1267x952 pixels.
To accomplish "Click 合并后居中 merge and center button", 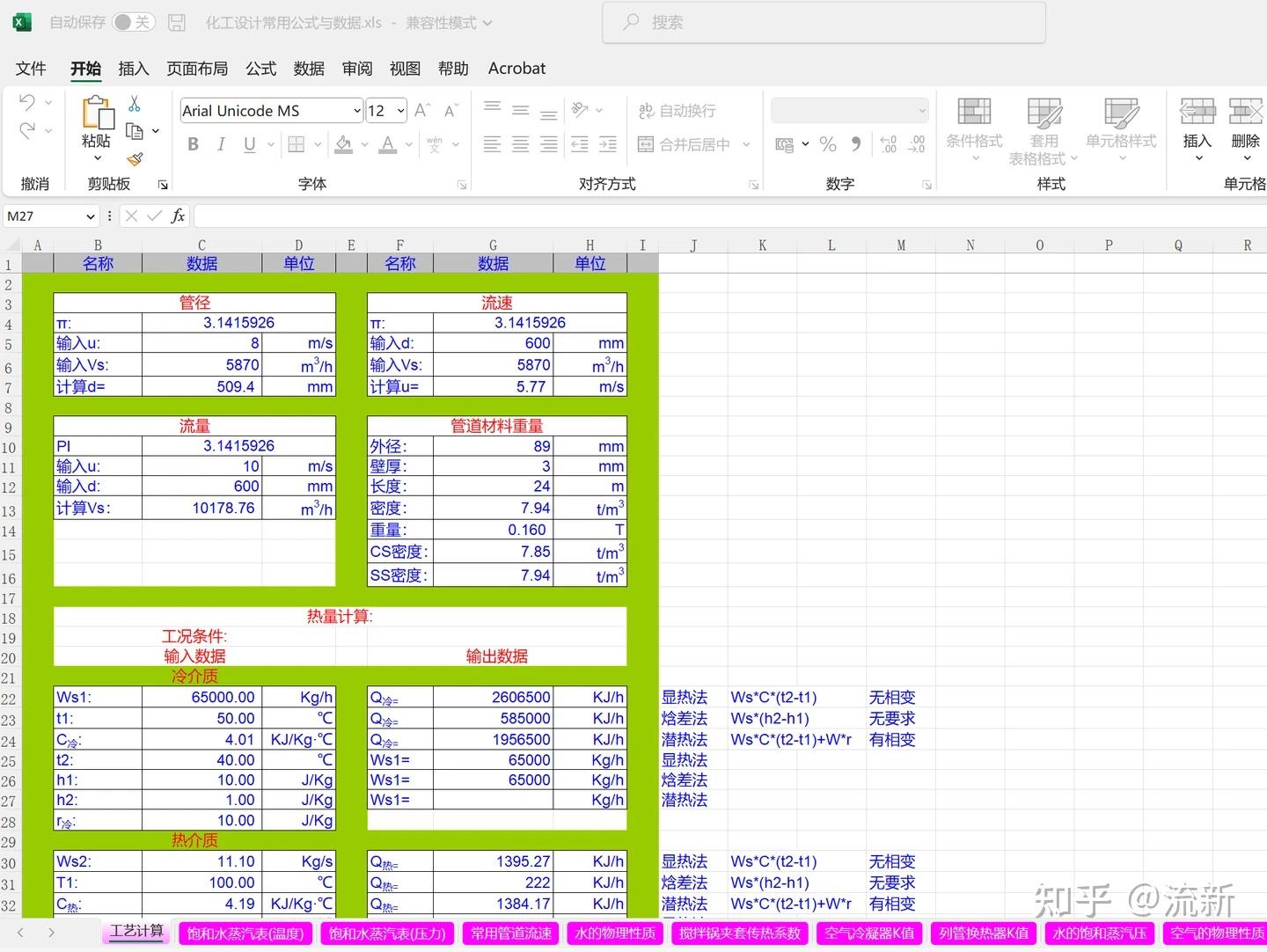I will 684,144.
